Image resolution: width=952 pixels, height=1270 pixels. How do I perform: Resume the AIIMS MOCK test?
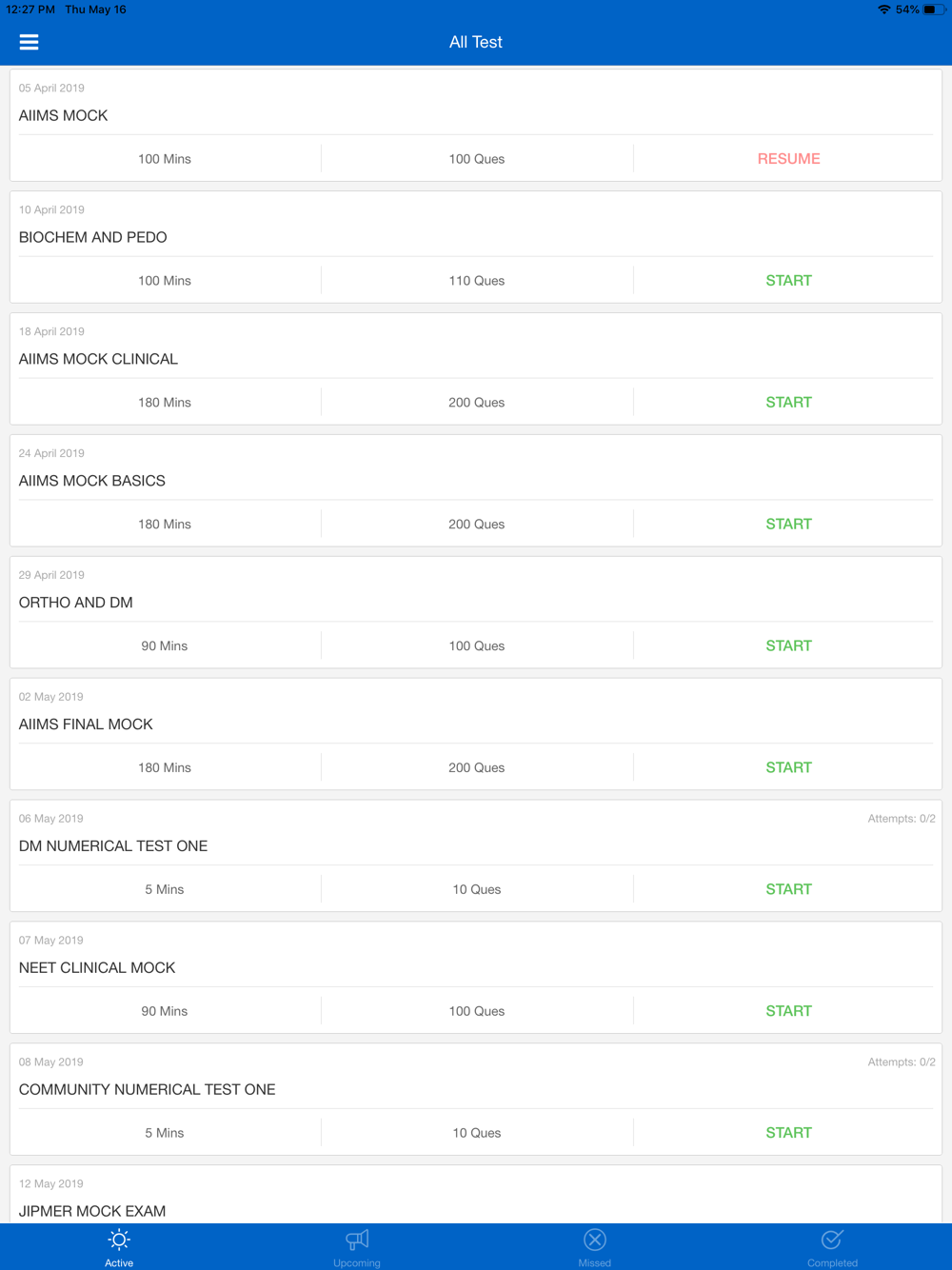point(788,159)
